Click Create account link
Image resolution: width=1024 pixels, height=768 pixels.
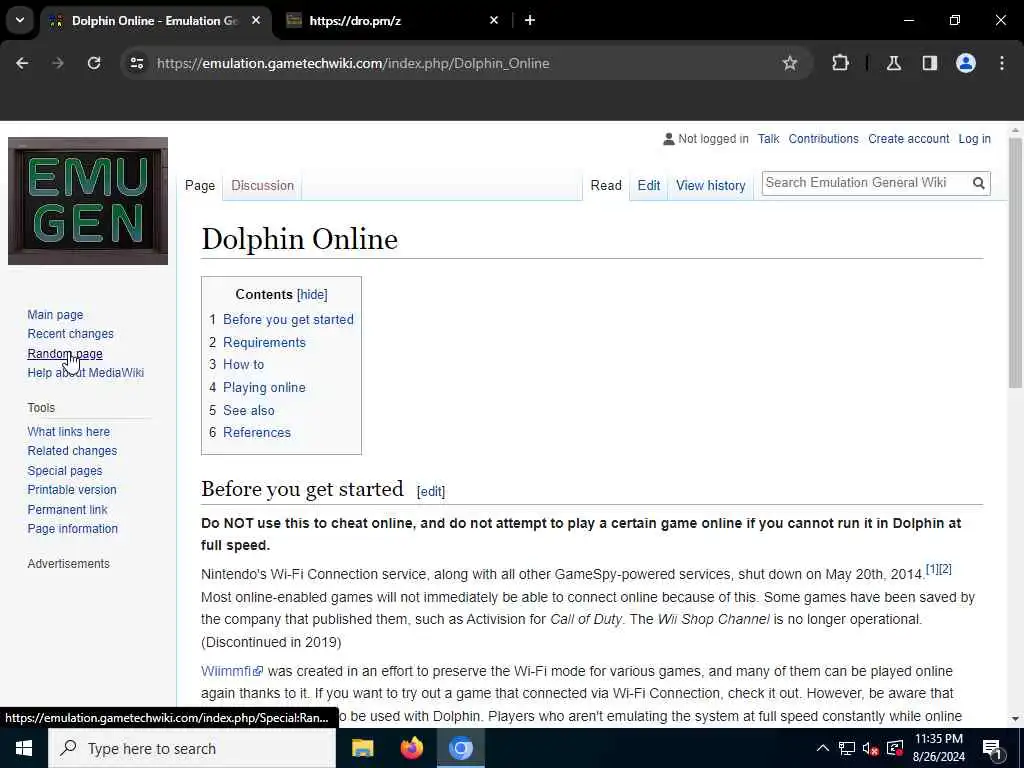(x=908, y=139)
